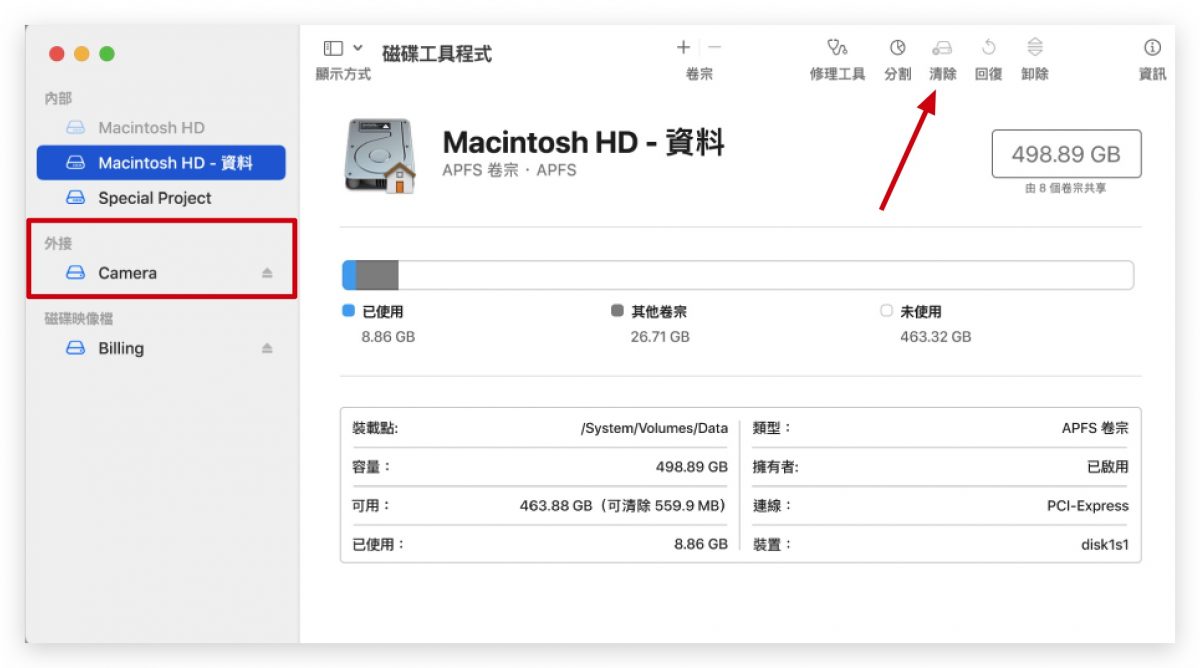Image resolution: width=1200 pixels, height=668 pixels.
Task: Click the 內部 sidebar section header
Action: click(x=58, y=98)
